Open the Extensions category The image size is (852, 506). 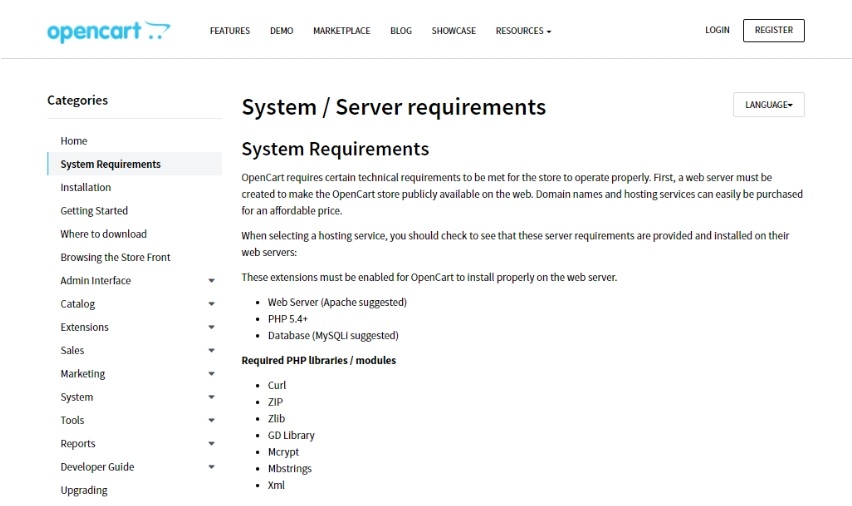tap(84, 327)
